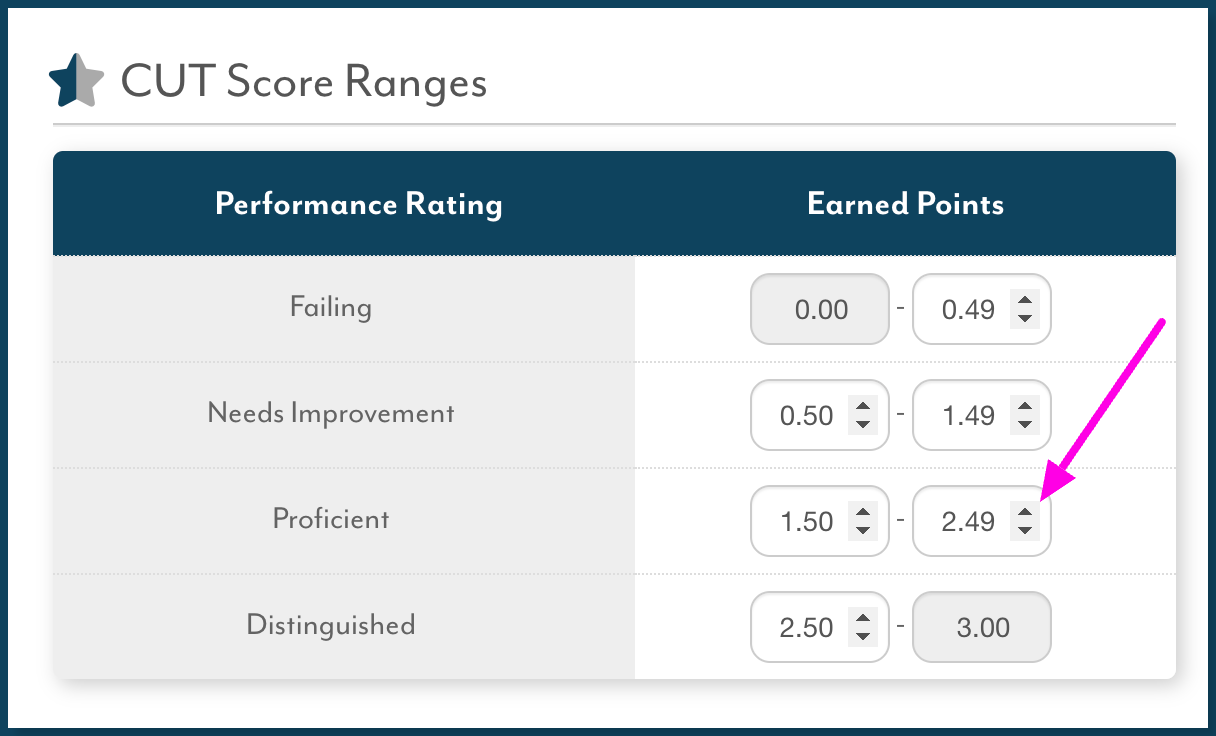Click the Earned Points column header

pyautogui.click(x=905, y=204)
